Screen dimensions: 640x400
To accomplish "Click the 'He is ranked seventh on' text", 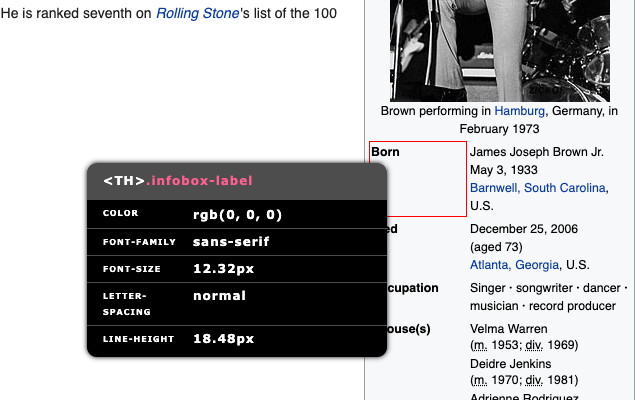I will point(76,13).
